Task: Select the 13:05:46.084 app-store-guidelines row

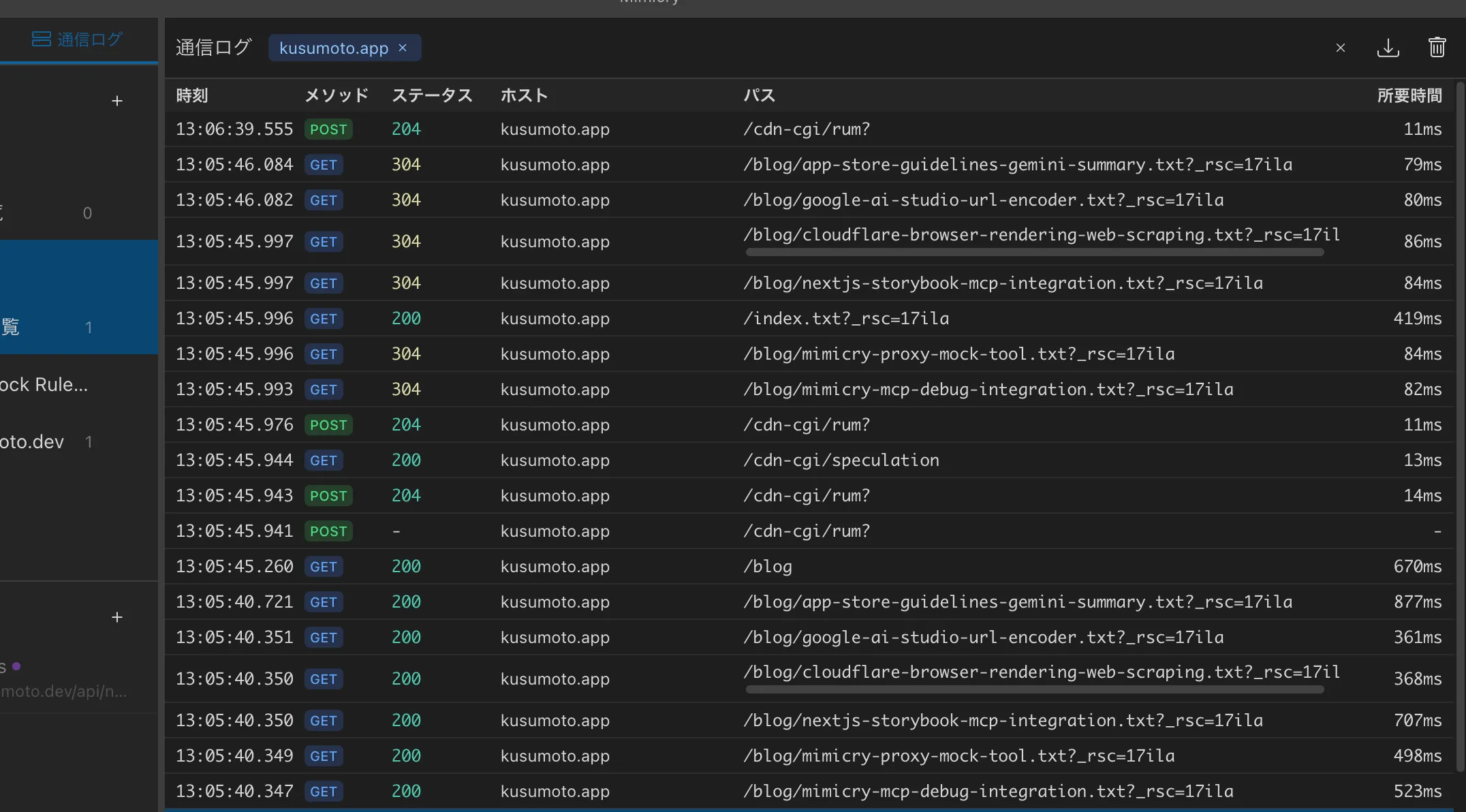Action: pyautogui.click(x=809, y=165)
